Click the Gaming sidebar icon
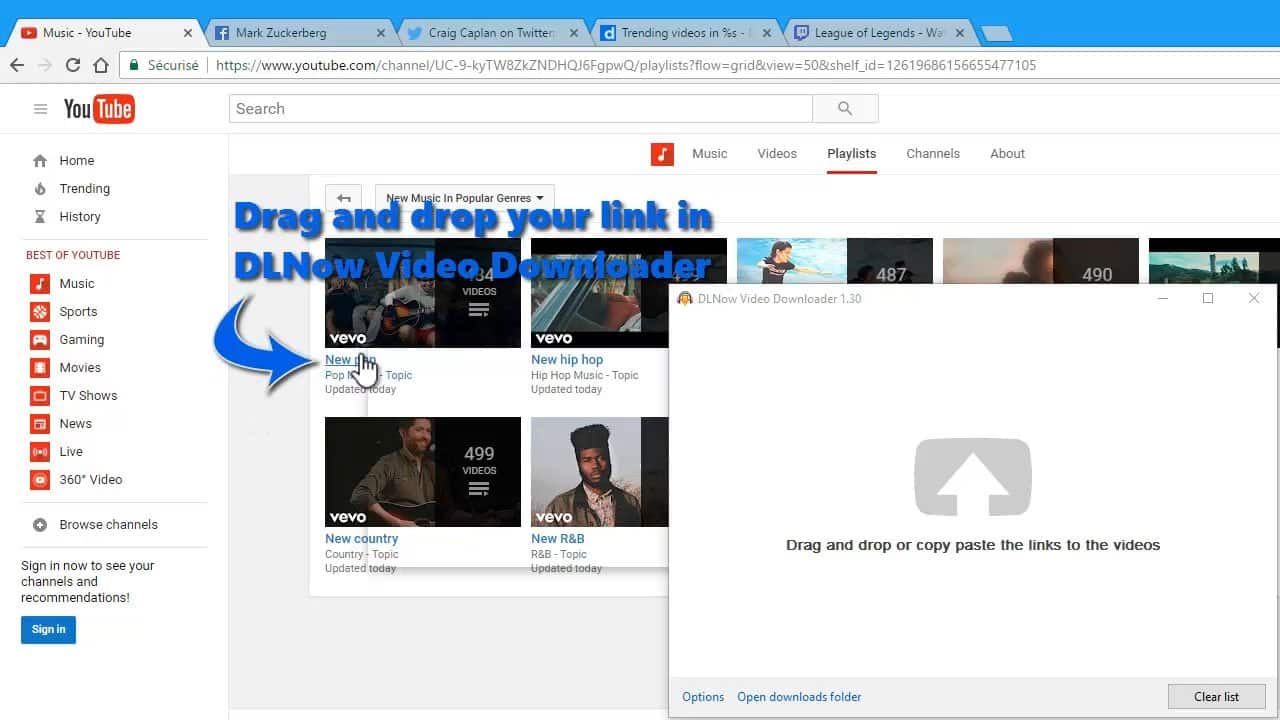Screen dimensions: 1280x720 click(x=40, y=339)
